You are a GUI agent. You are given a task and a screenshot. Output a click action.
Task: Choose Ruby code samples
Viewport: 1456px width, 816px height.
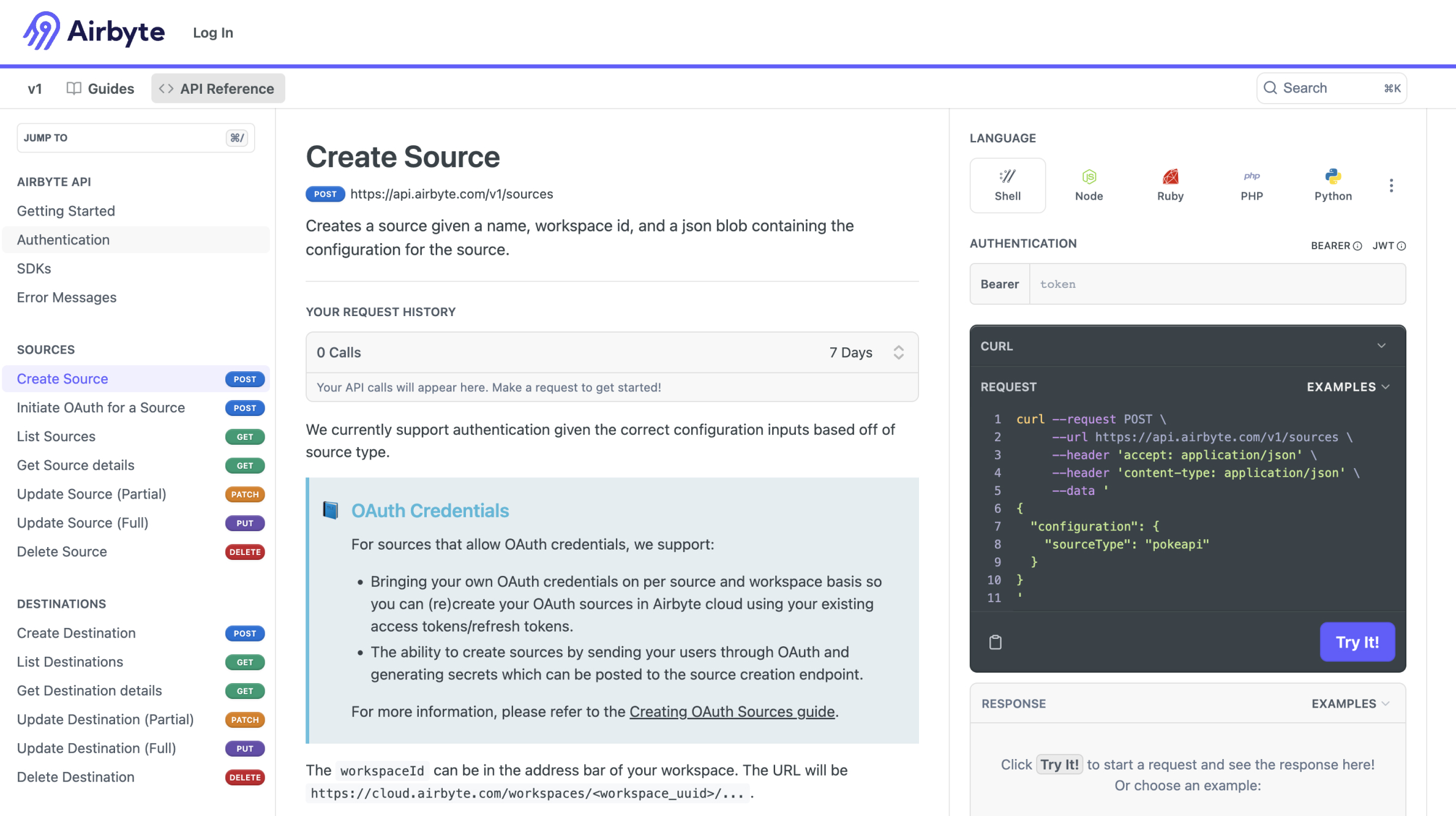point(1170,184)
